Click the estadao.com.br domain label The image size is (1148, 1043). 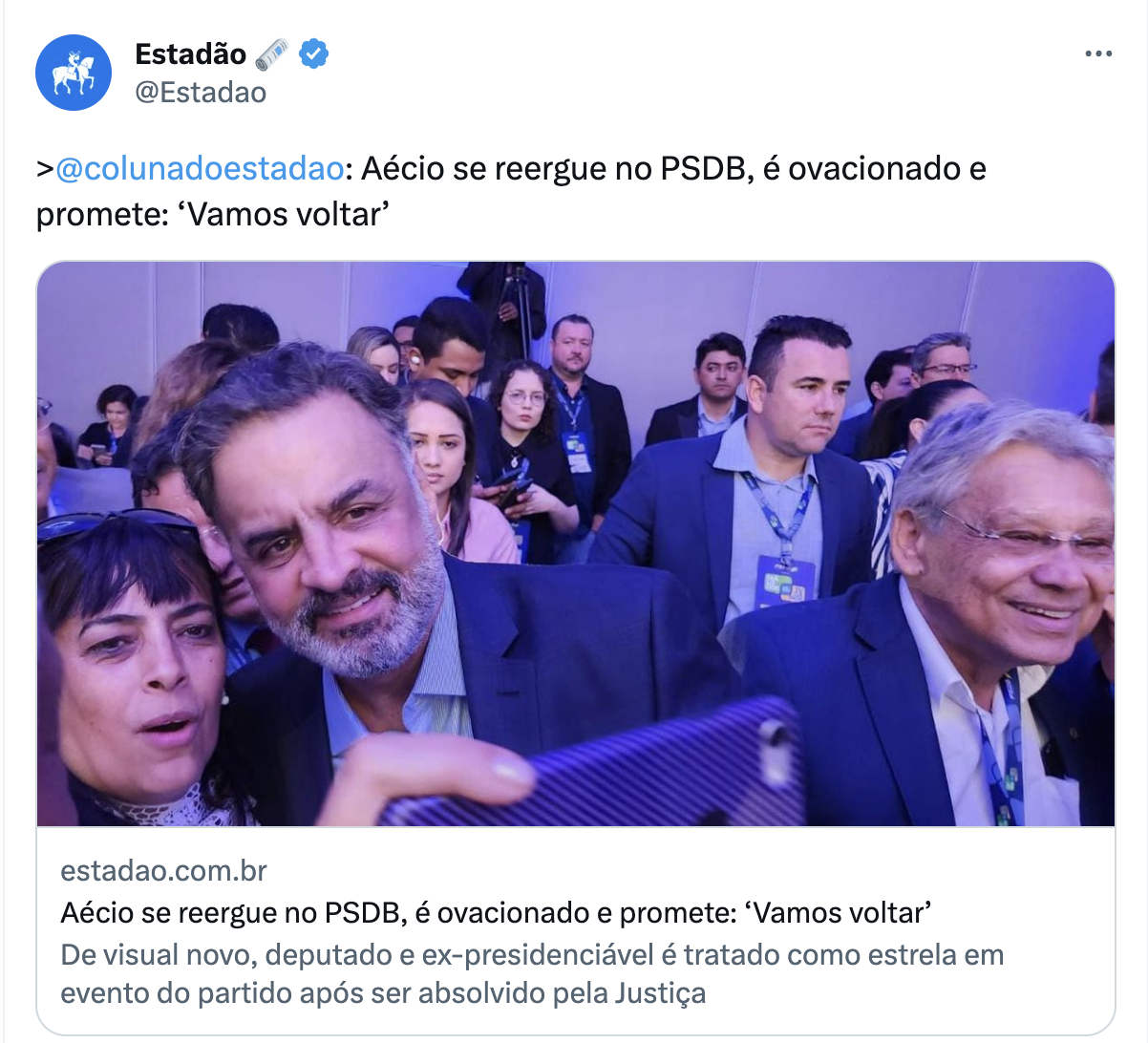[x=163, y=870]
